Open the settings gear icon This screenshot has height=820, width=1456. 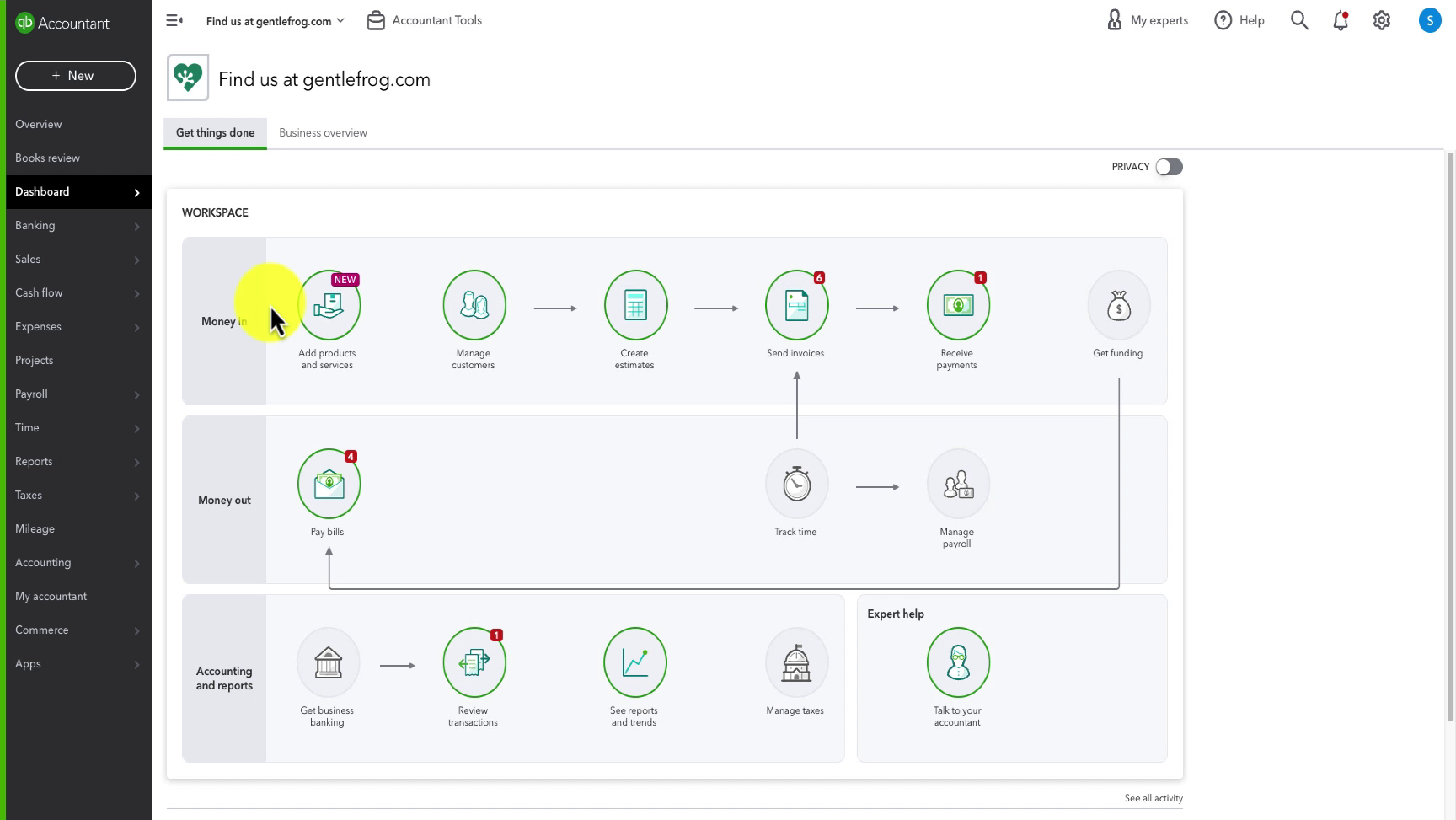1382,20
